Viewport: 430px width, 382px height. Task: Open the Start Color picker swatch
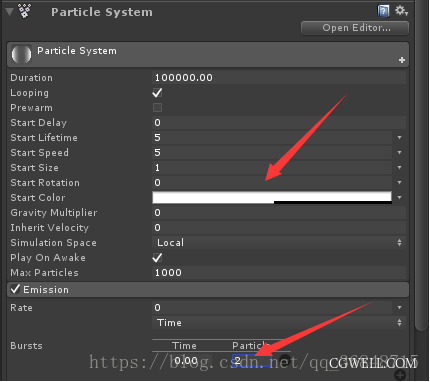click(272, 197)
